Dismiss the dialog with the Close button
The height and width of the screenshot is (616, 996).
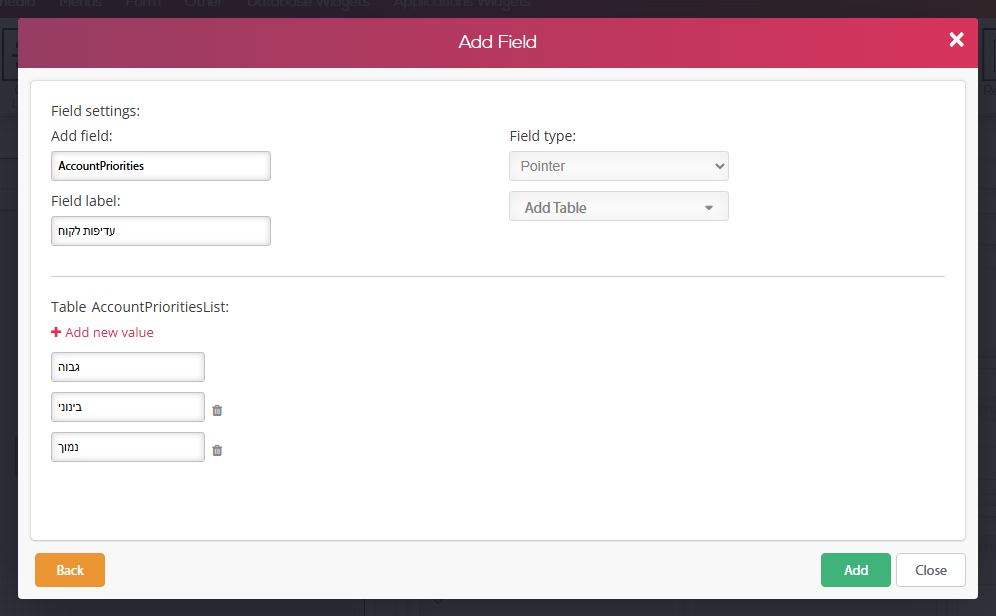[x=931, y=570]
